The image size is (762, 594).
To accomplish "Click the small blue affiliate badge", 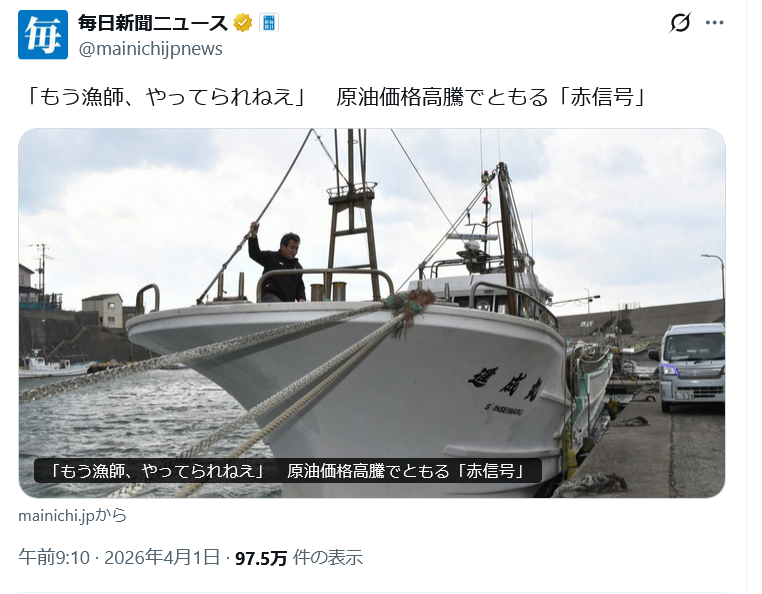I will (x=269, y=23).
